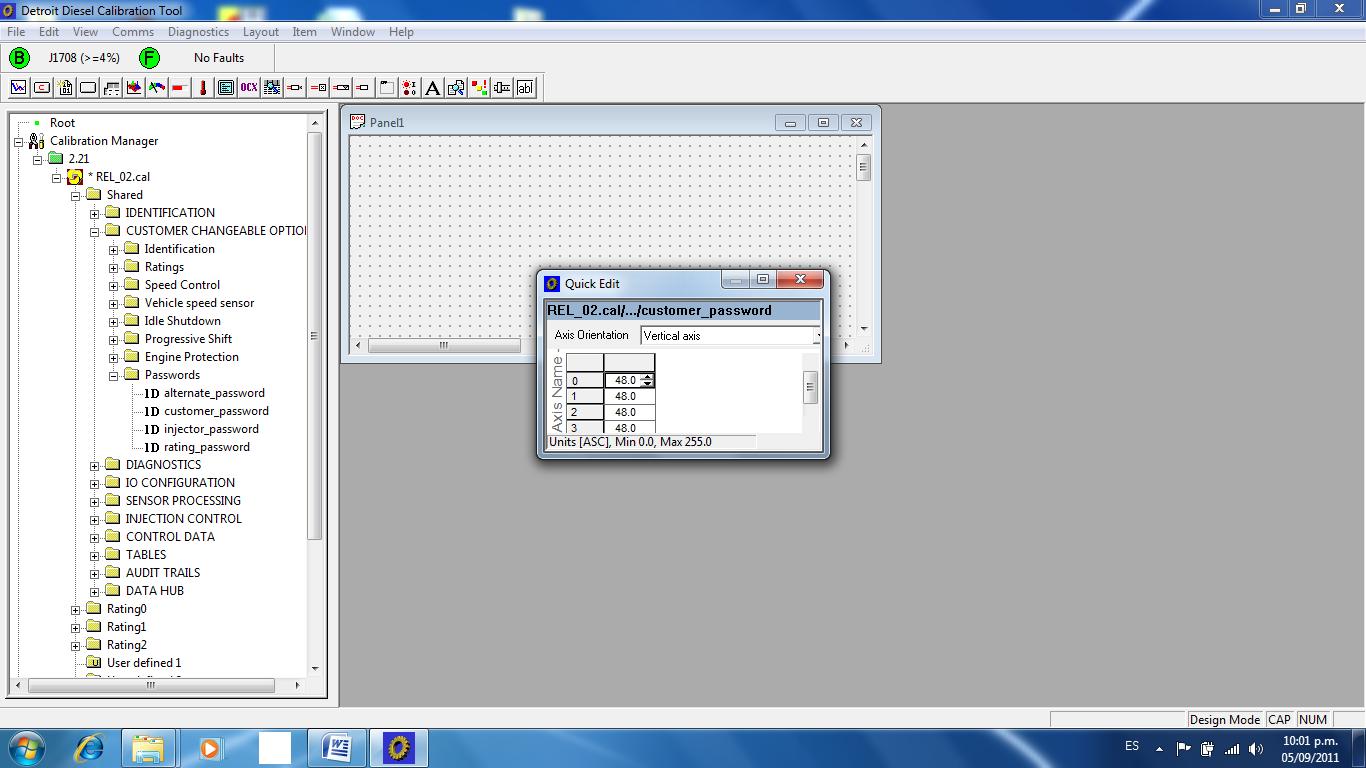Select the thermometer display tool

(203, 88)
